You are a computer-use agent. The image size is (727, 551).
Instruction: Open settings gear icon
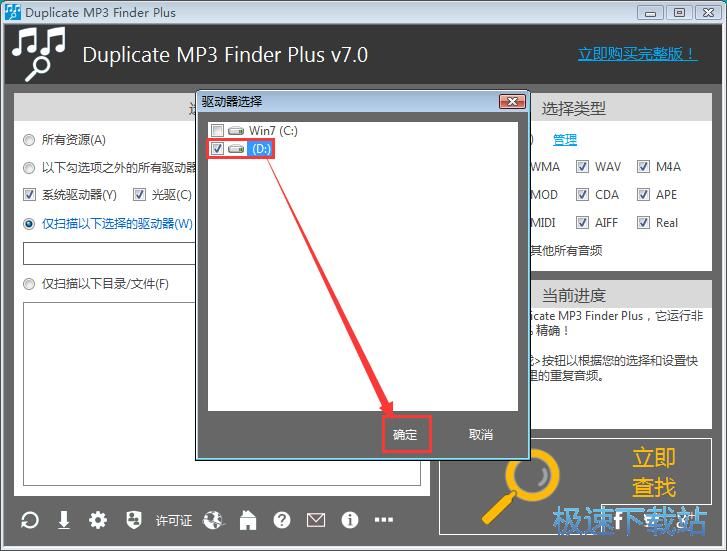pos(98,520)
